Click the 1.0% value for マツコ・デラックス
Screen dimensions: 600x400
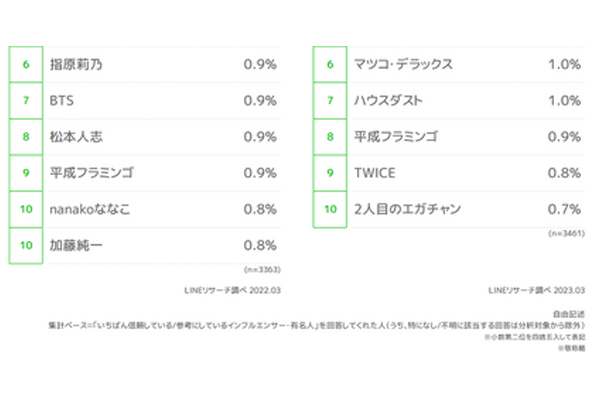tap(564, 64)
